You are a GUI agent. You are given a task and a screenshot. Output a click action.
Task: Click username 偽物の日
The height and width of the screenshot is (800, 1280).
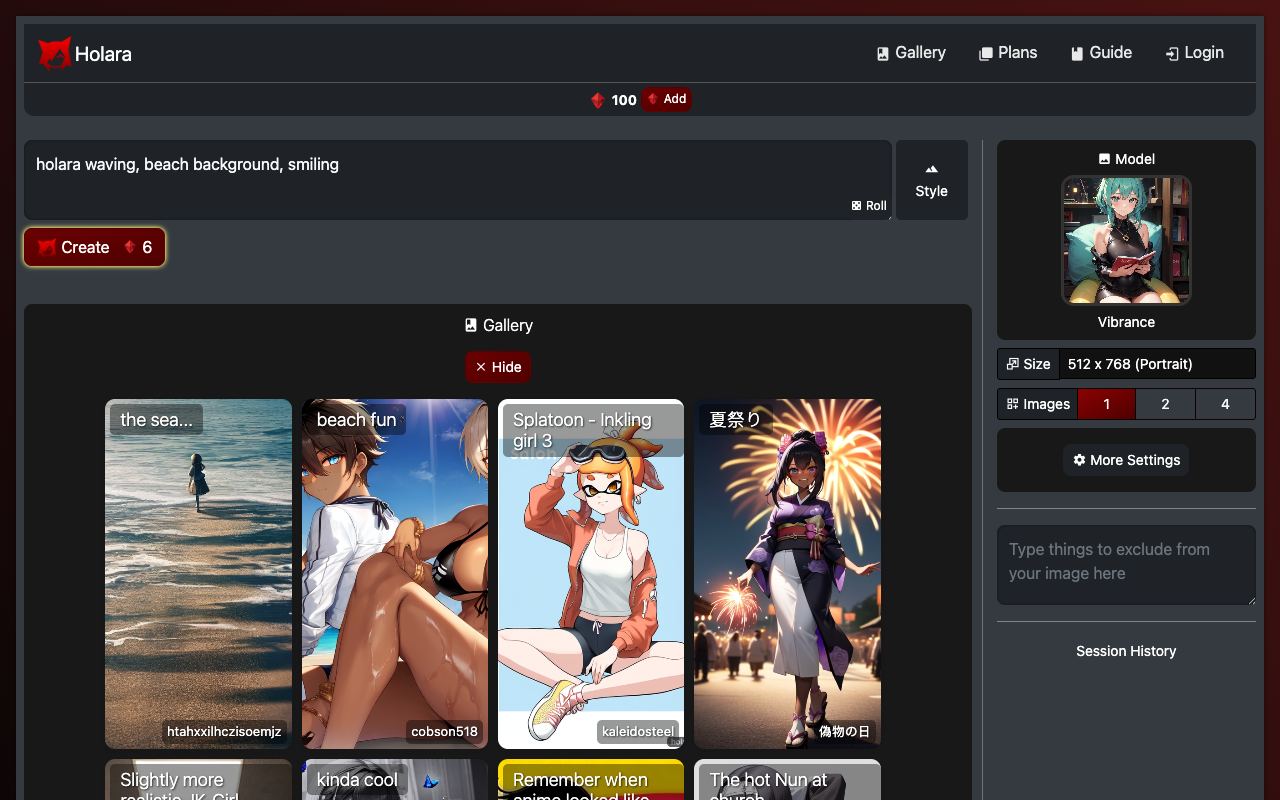[845, 731]
